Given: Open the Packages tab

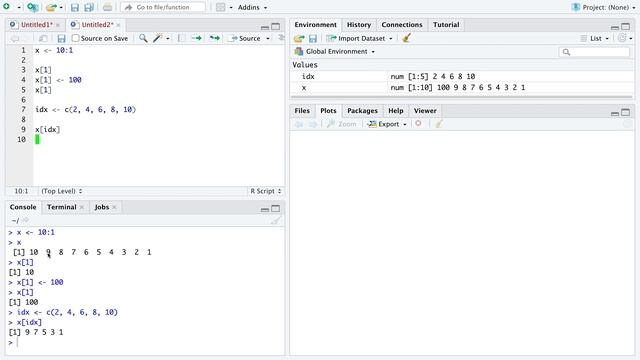Looking at the screenshot, I should point(362,111).
